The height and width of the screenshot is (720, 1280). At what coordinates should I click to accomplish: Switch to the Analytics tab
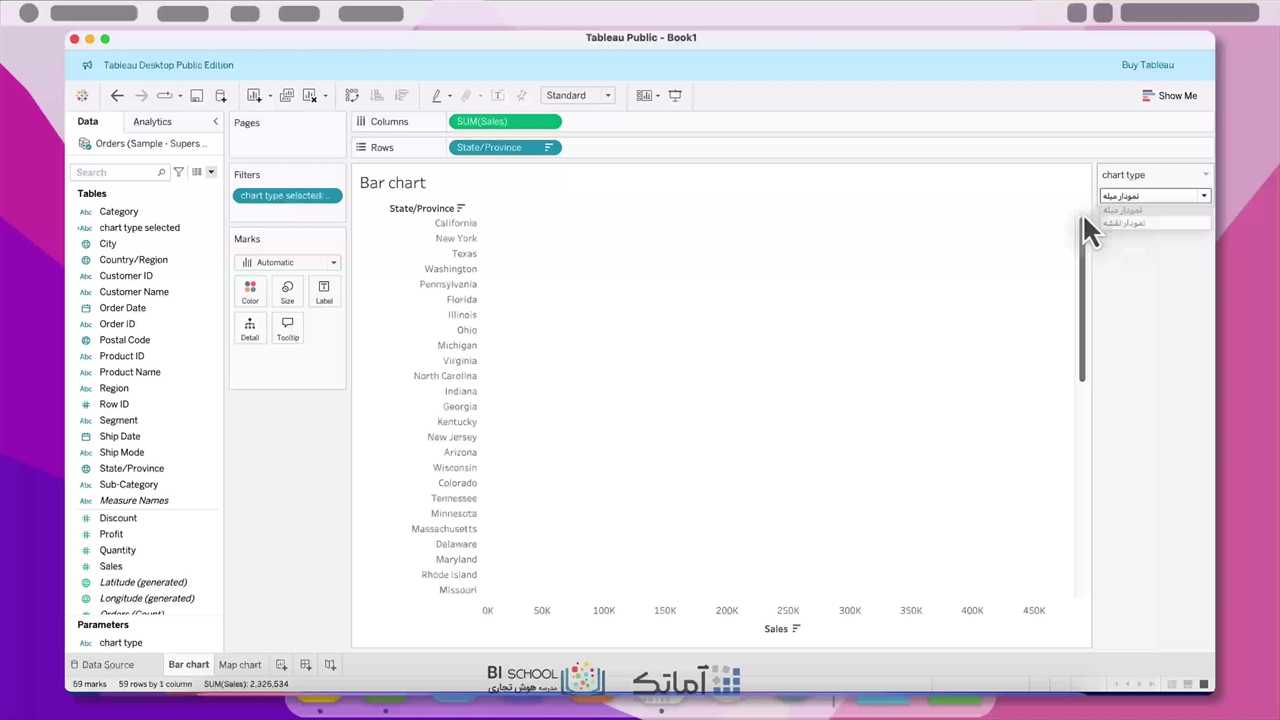pos(152,122)
